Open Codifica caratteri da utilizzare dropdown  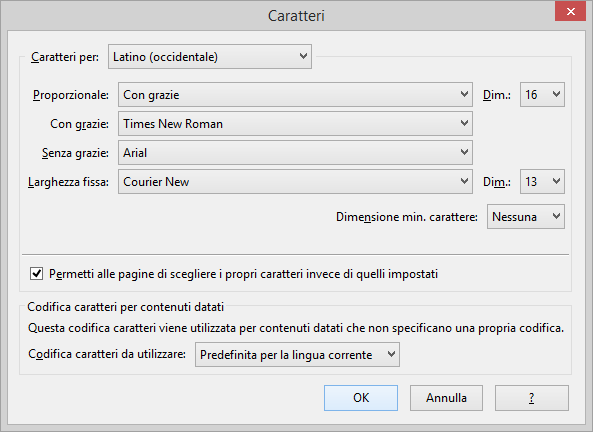coord(297,355)
